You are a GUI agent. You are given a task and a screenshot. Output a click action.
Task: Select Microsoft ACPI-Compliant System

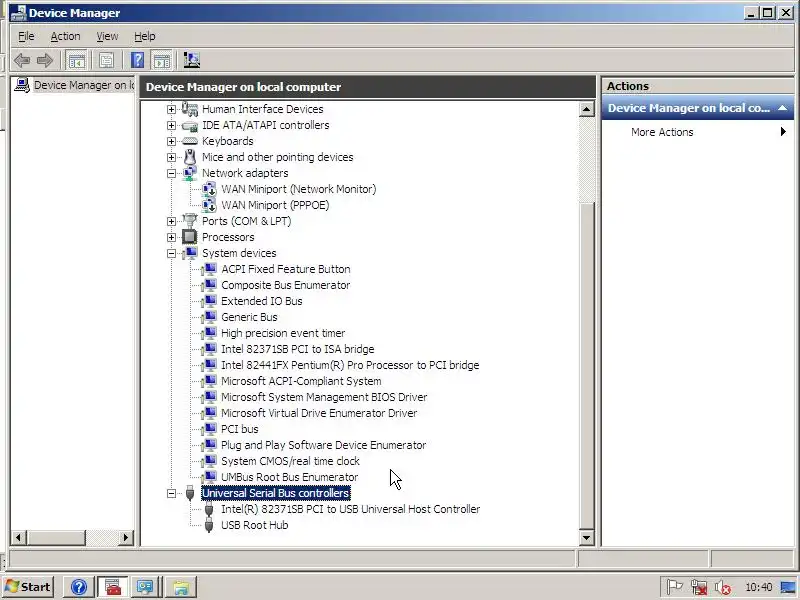coord(301,381)
